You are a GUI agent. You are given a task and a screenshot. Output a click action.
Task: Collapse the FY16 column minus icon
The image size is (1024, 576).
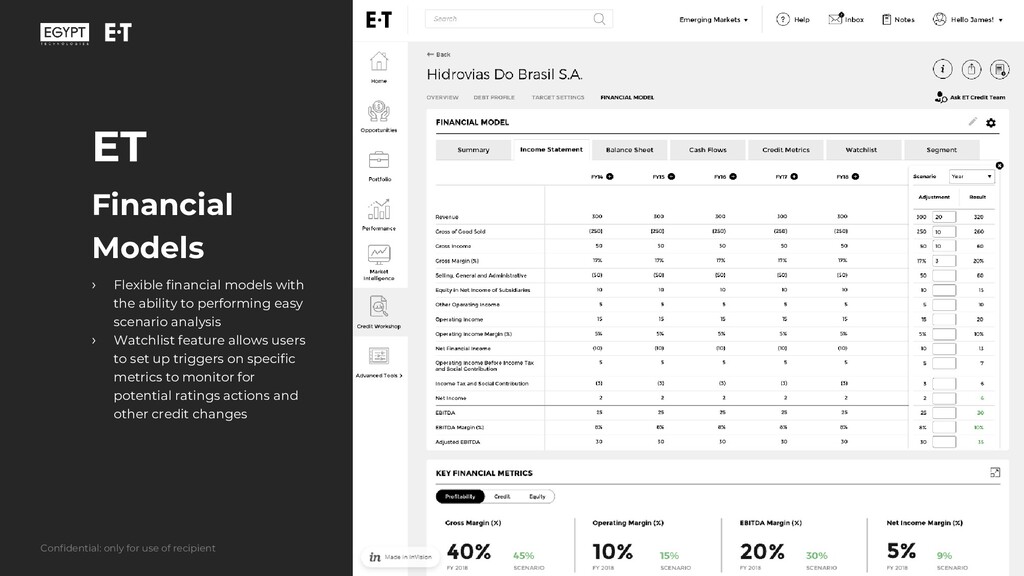click(733, 176)
